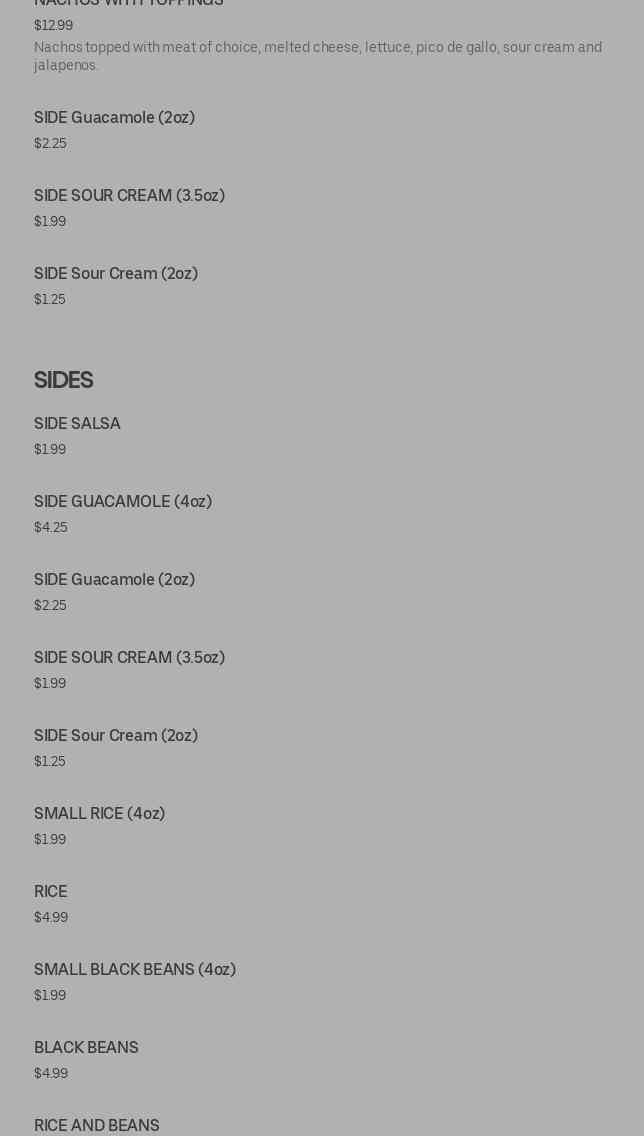The width and height of the screenshot is (644, 1136).
Task: Select the SIDE SALSA menu item
Action: [x=77, y=424]
